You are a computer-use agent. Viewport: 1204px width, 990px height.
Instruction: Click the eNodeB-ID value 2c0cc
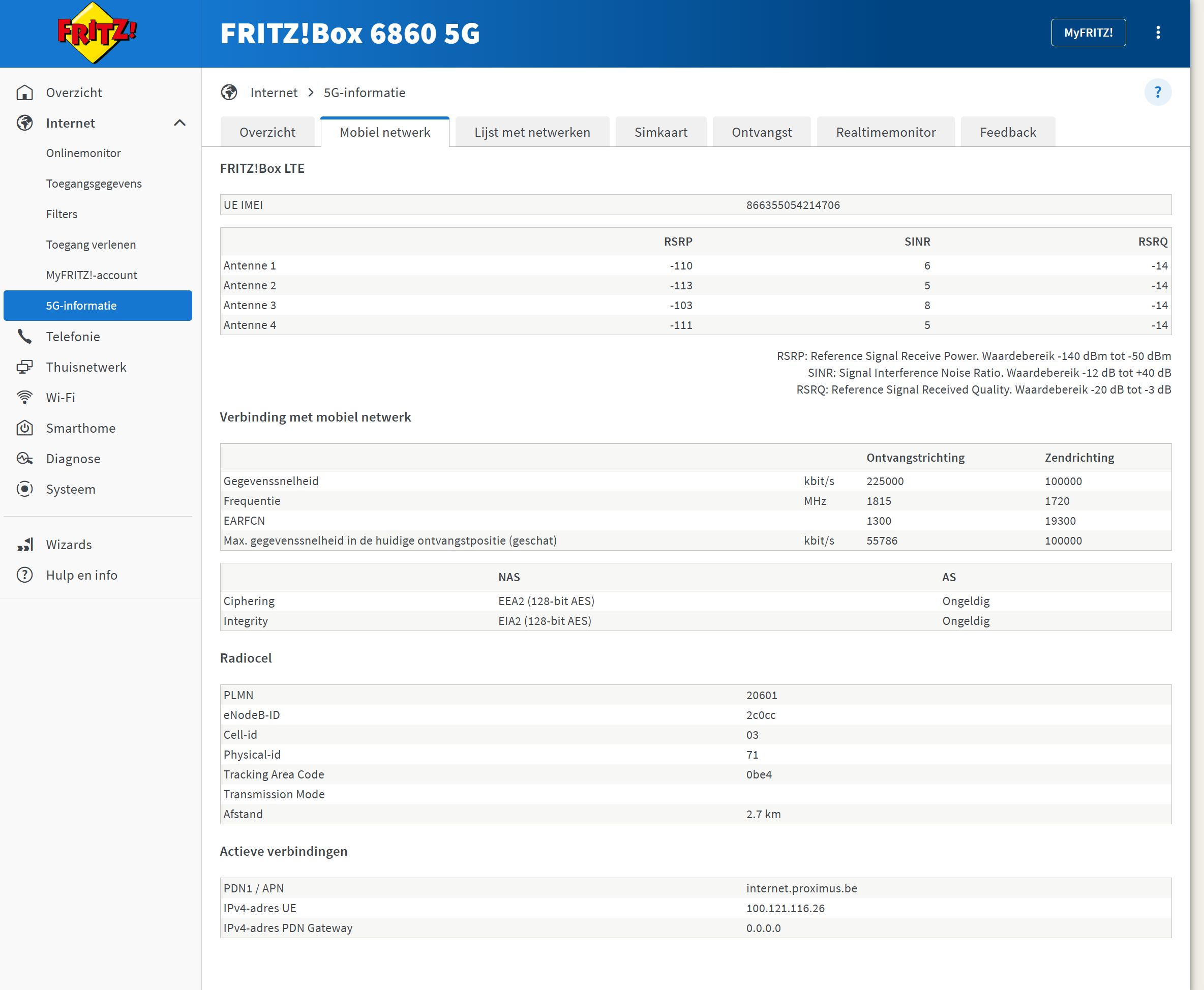(761, 715)
